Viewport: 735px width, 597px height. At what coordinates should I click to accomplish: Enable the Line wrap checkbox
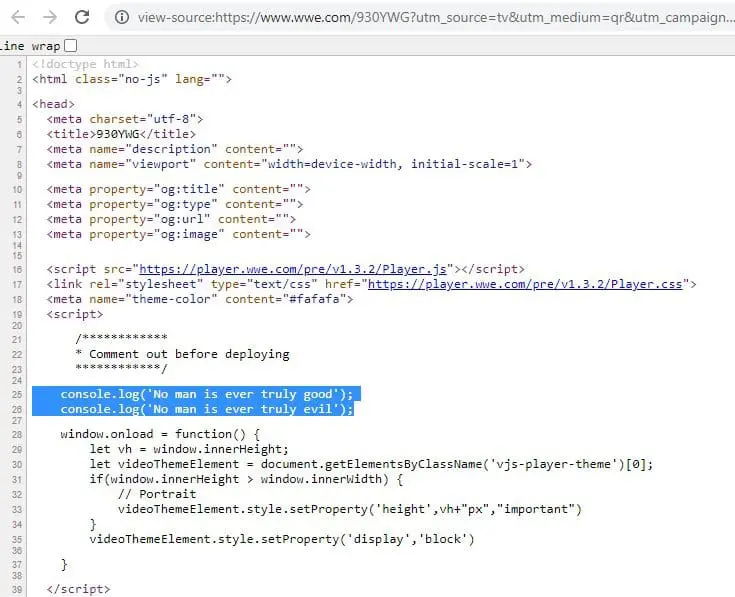coord(70,45)
